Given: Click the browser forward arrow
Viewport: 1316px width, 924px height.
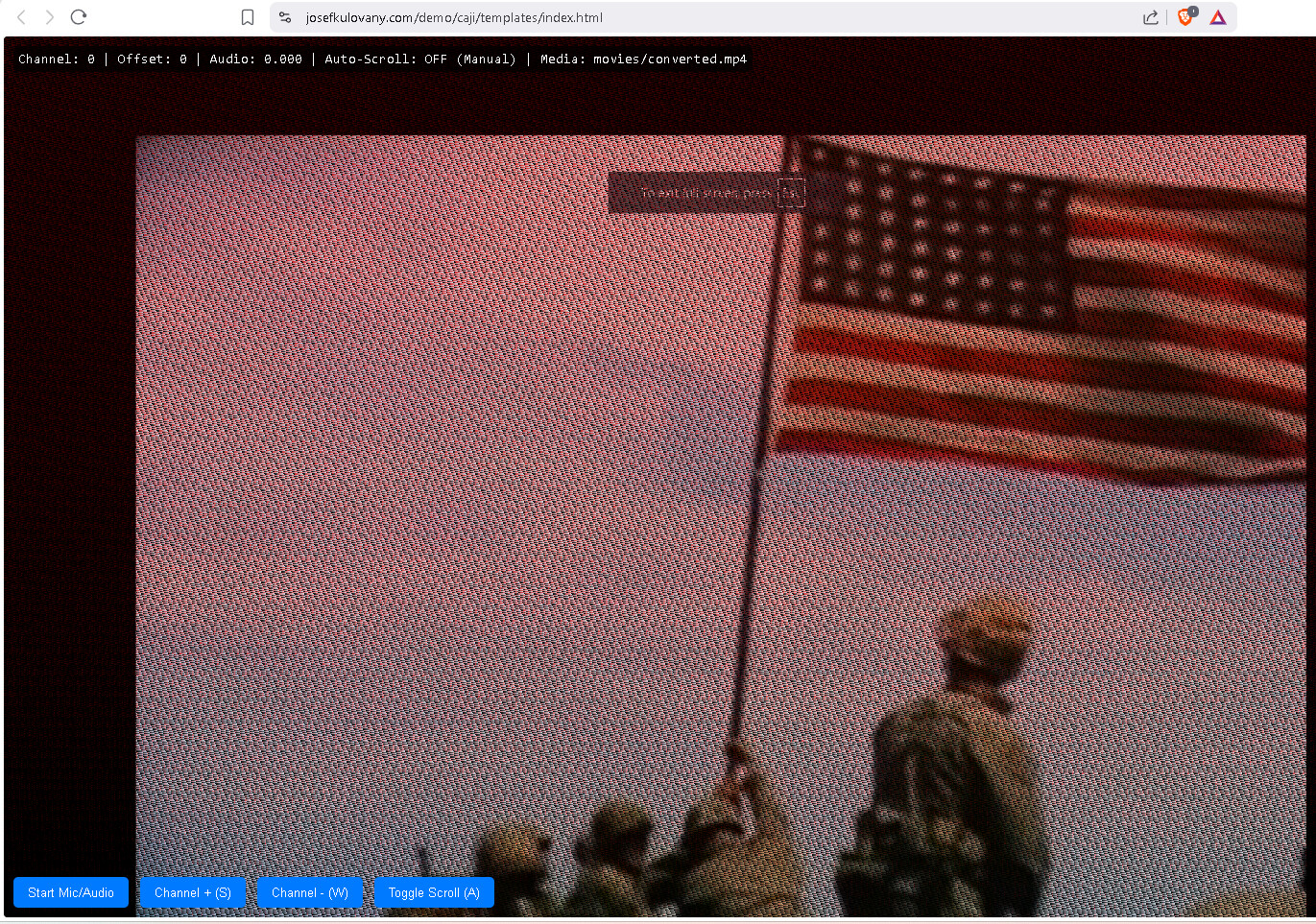Looking at the screenshot, I should coord(49,17).
